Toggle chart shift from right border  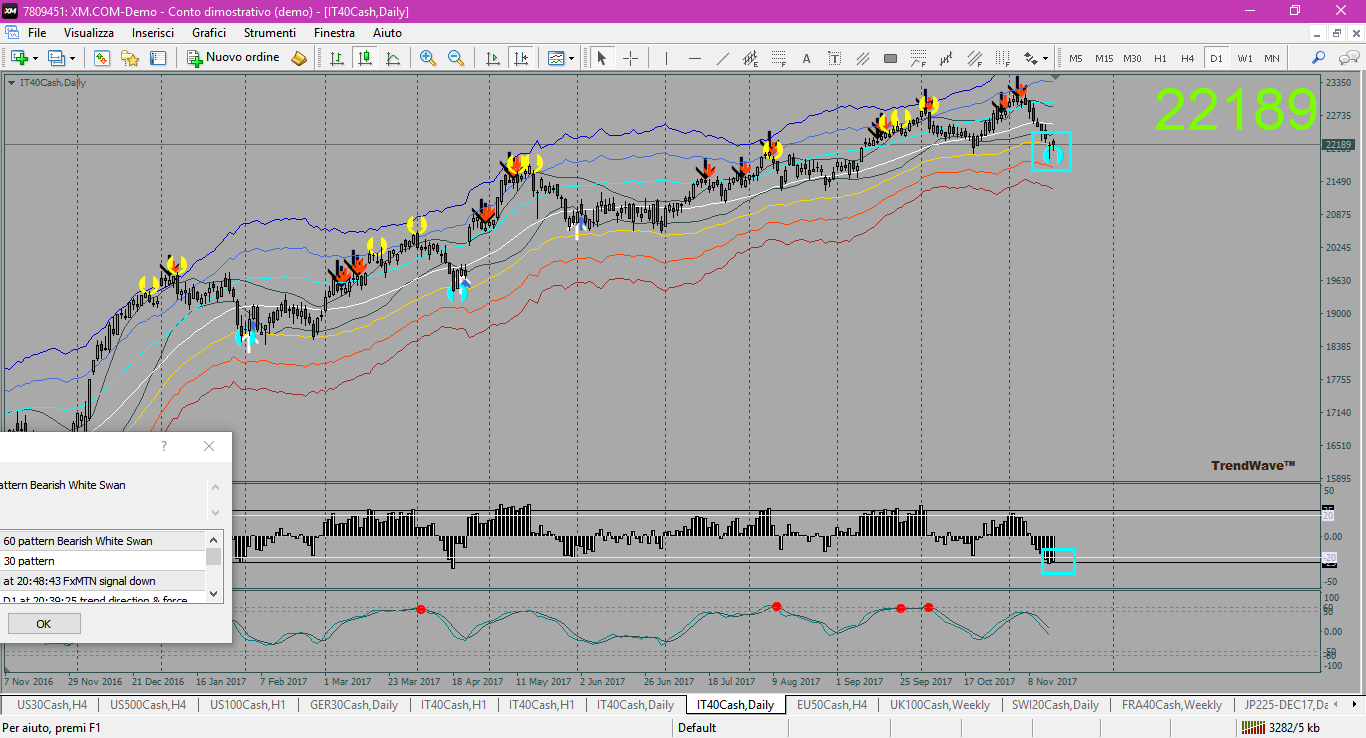(x=520, y=58)
